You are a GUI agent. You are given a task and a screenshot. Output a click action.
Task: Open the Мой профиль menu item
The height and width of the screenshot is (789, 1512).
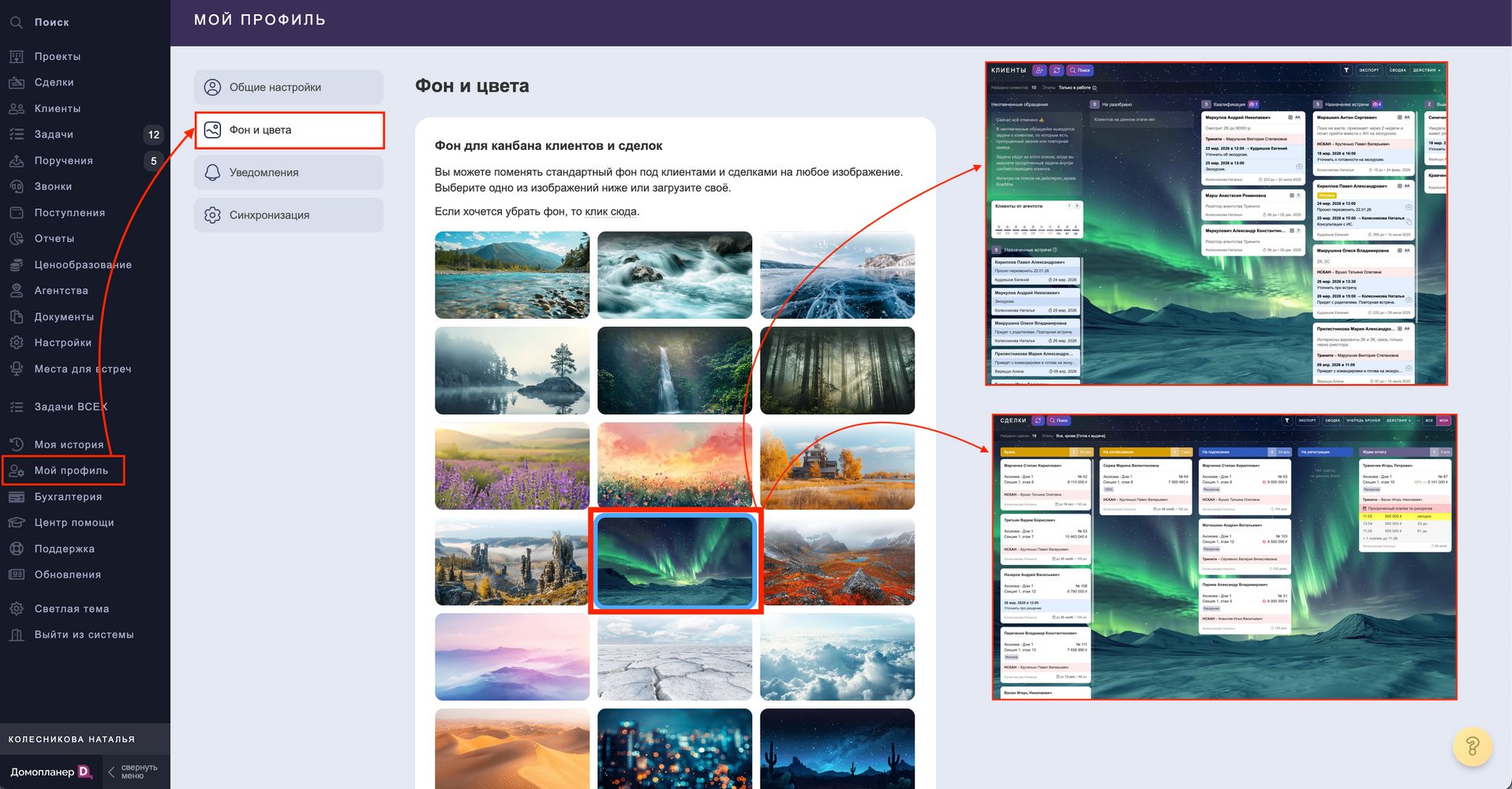pyautogui.click(x=71, y=470)
